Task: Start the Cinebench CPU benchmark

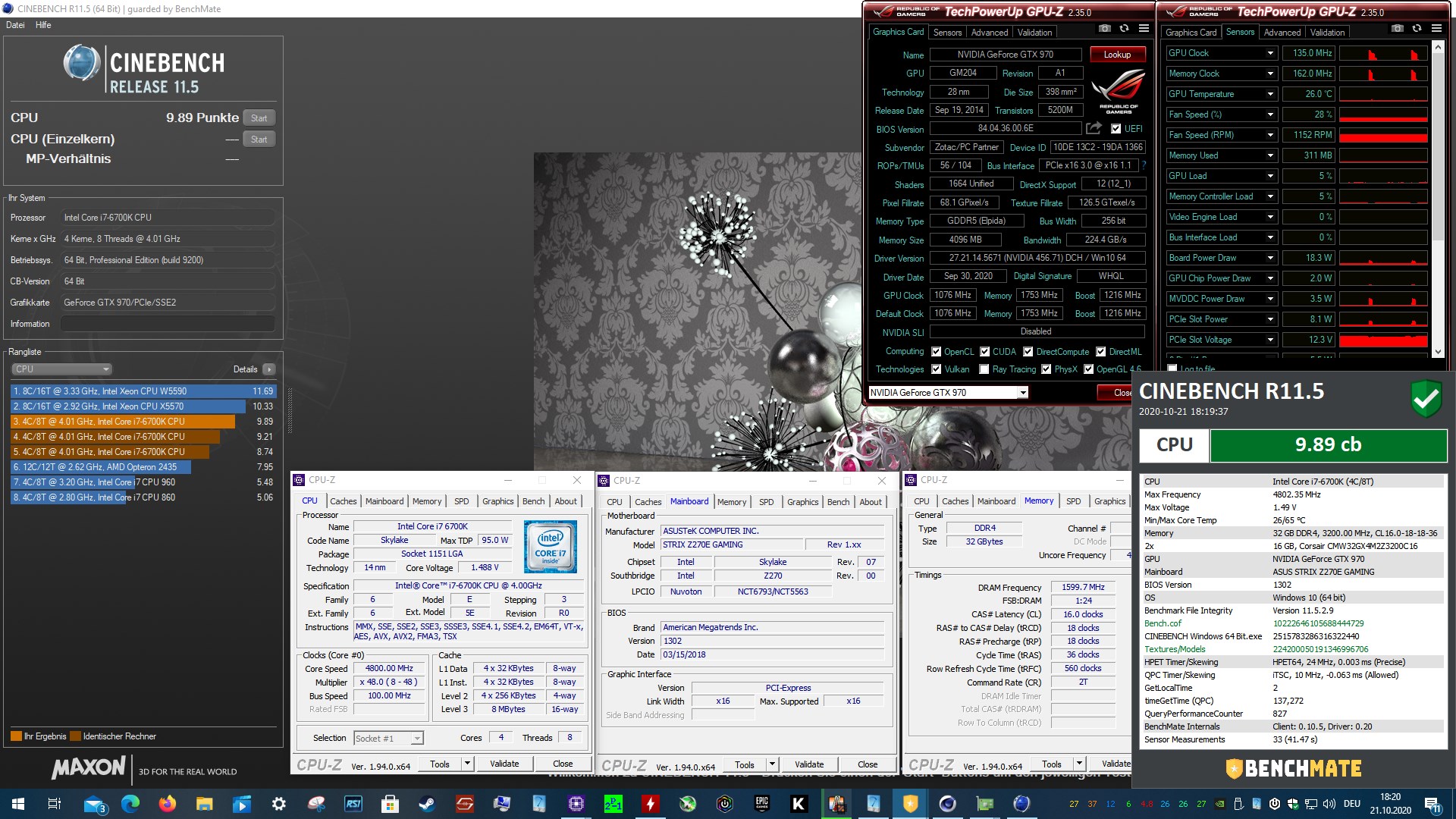Action: [x=259, y=118]
